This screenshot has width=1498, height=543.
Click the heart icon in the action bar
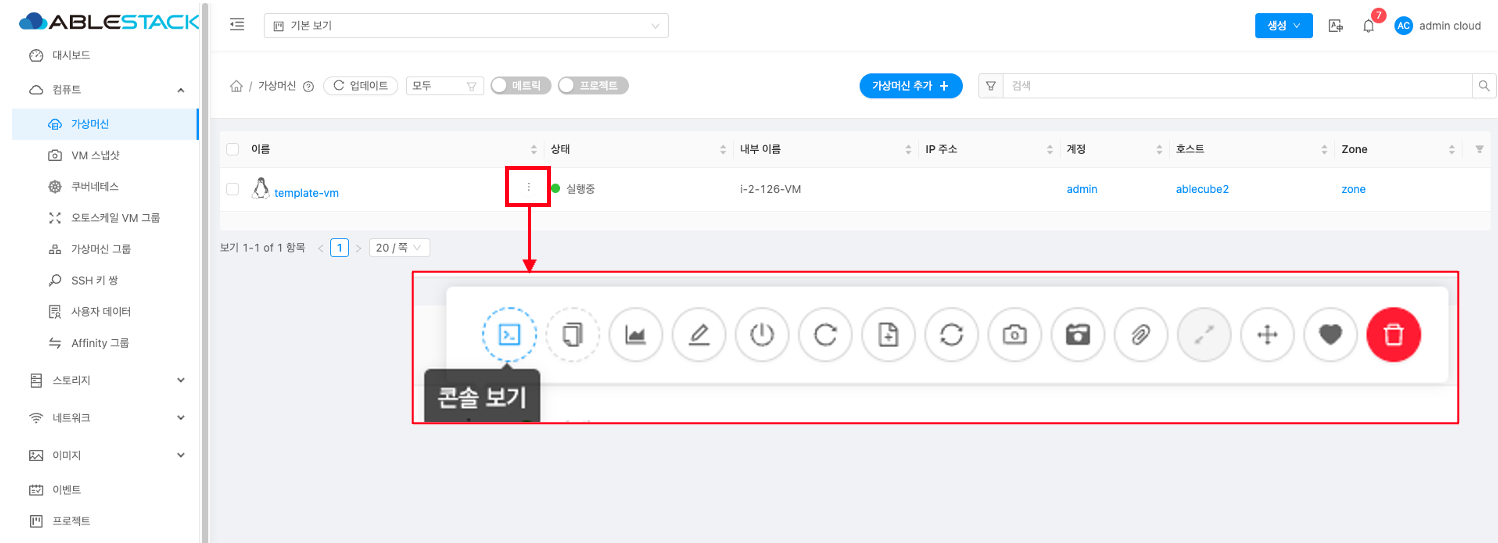1330,335
